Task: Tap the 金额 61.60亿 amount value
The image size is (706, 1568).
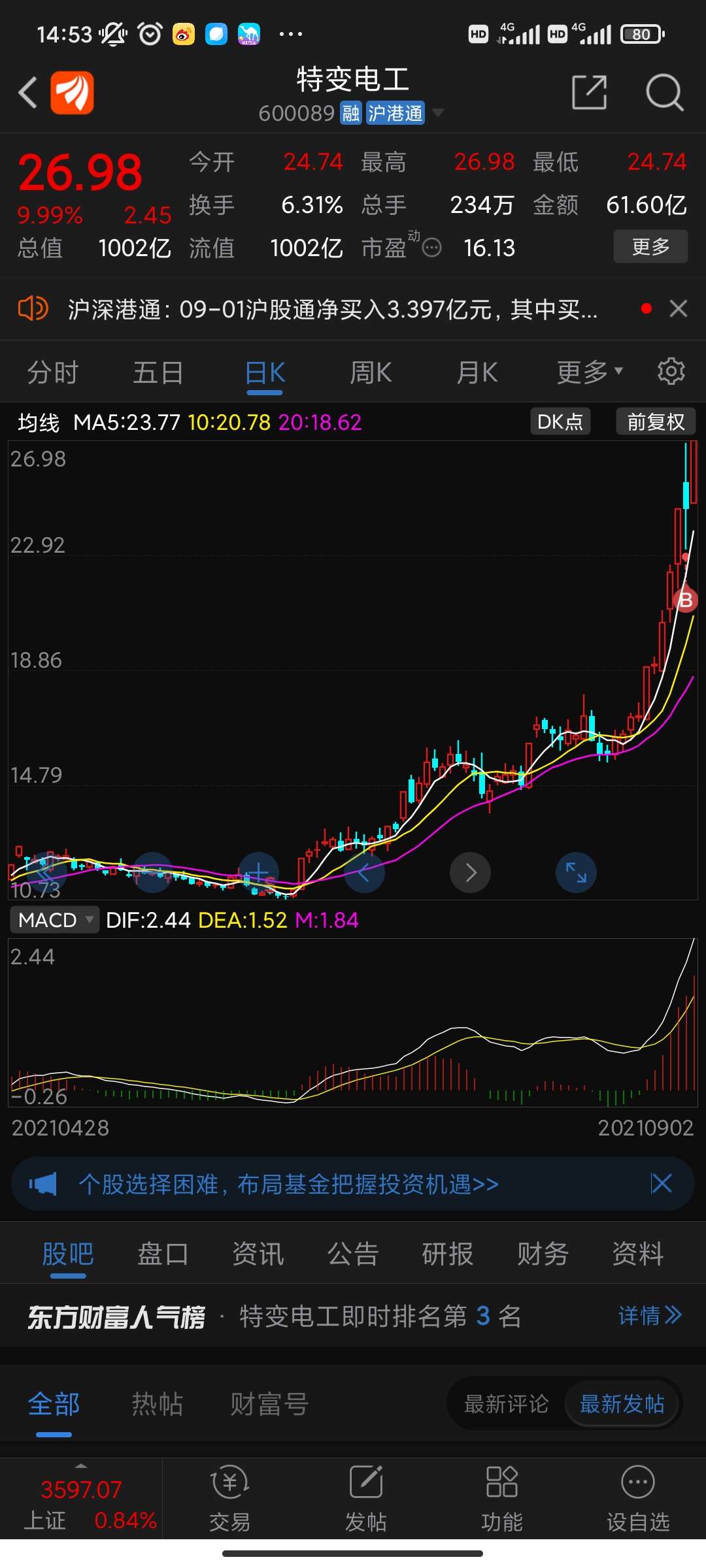Action: pyautogui.click(x=646, y=205)
